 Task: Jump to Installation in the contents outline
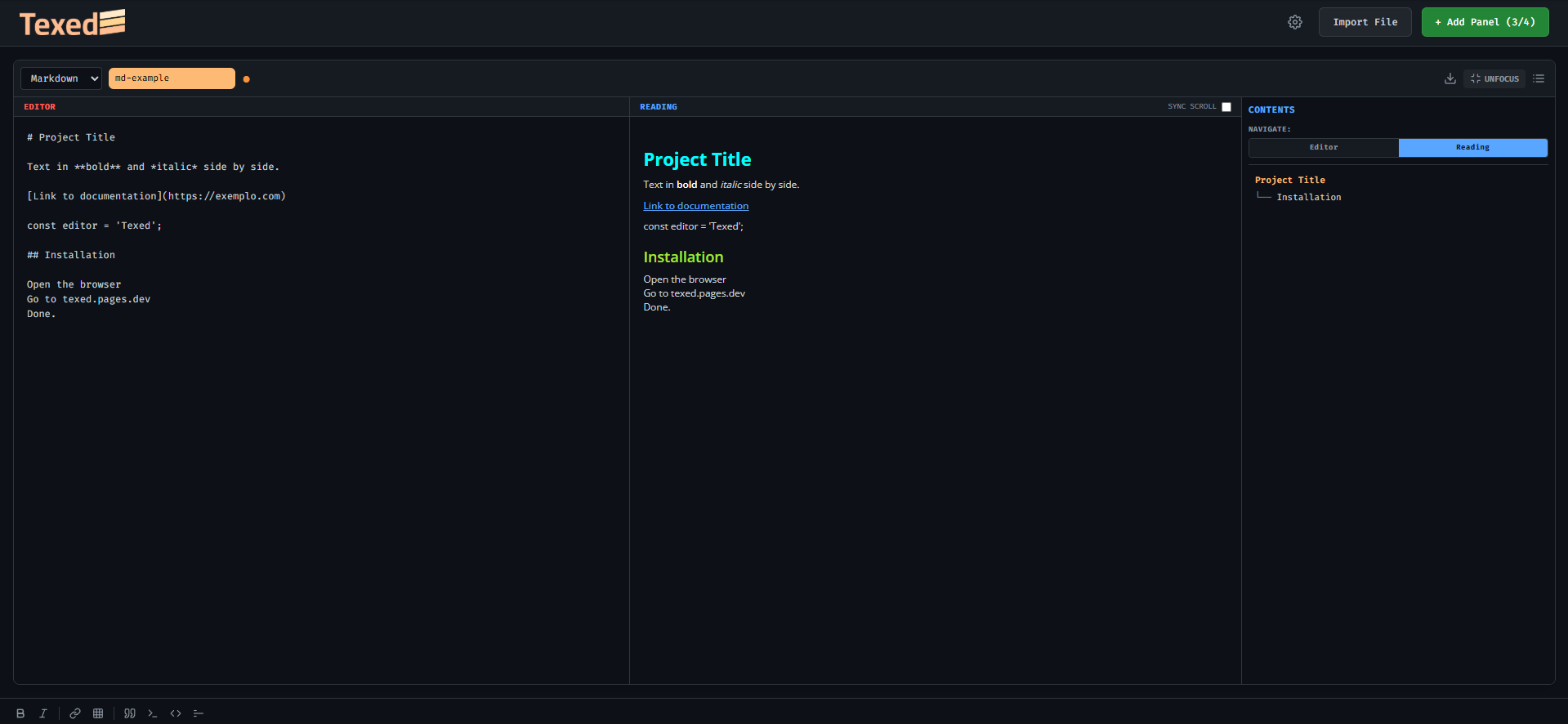[x=1308, y=197]
